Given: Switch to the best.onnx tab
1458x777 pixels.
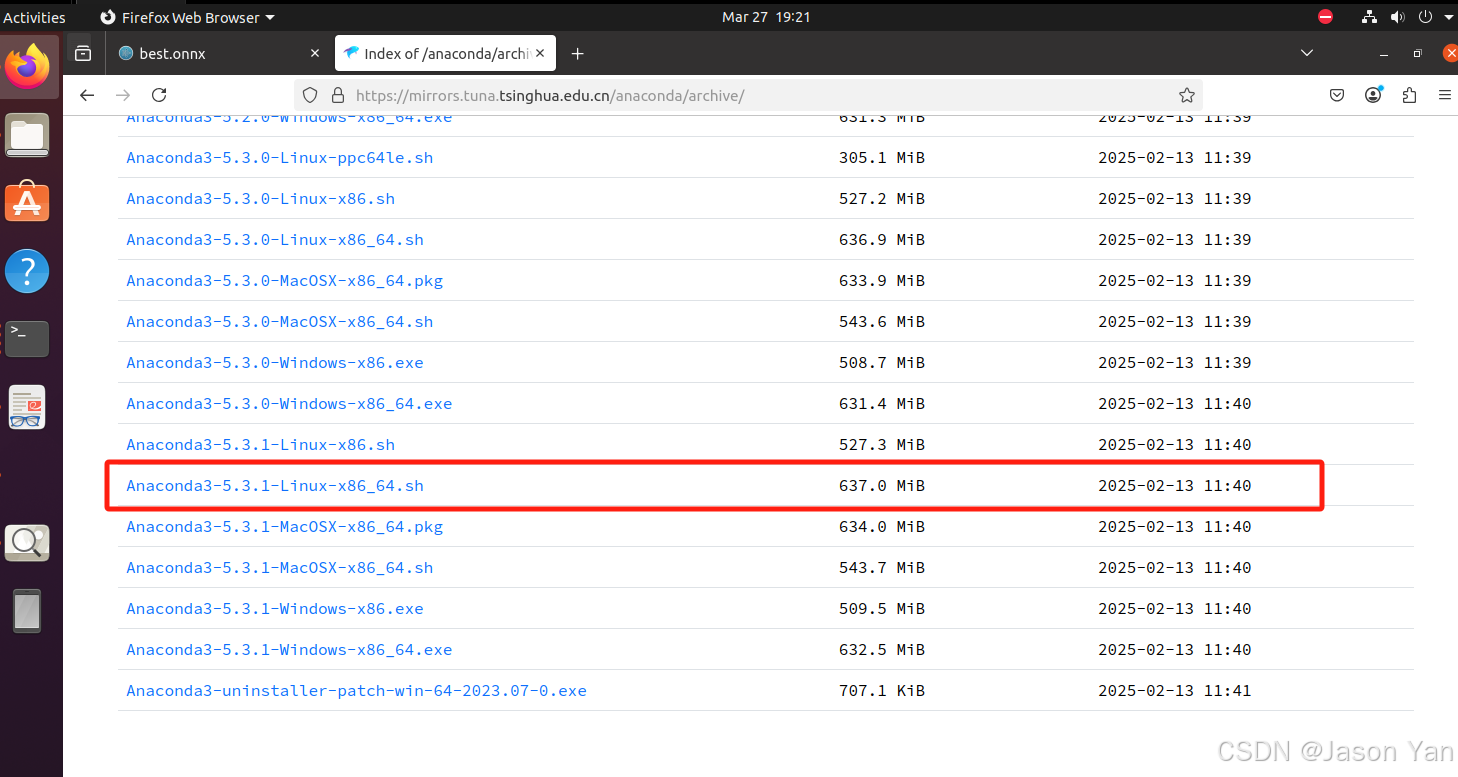Looking at the screenshot, I should pos(218,54).
